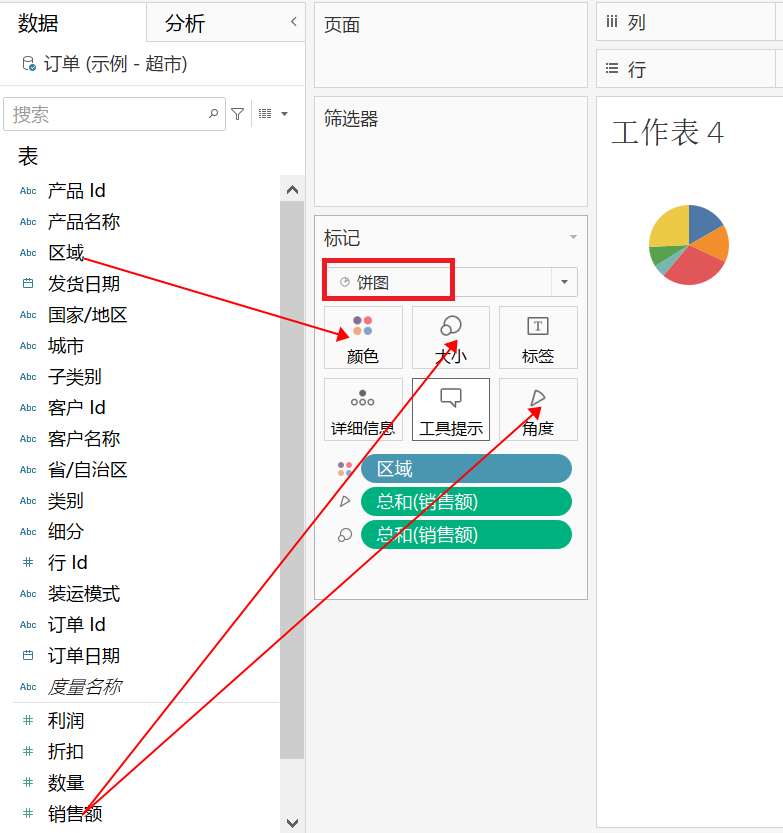Image resolution: width=783 pixels, height=833 pixels.
Task: Select the 销售额 measure
Action: [x=75, y=813]
